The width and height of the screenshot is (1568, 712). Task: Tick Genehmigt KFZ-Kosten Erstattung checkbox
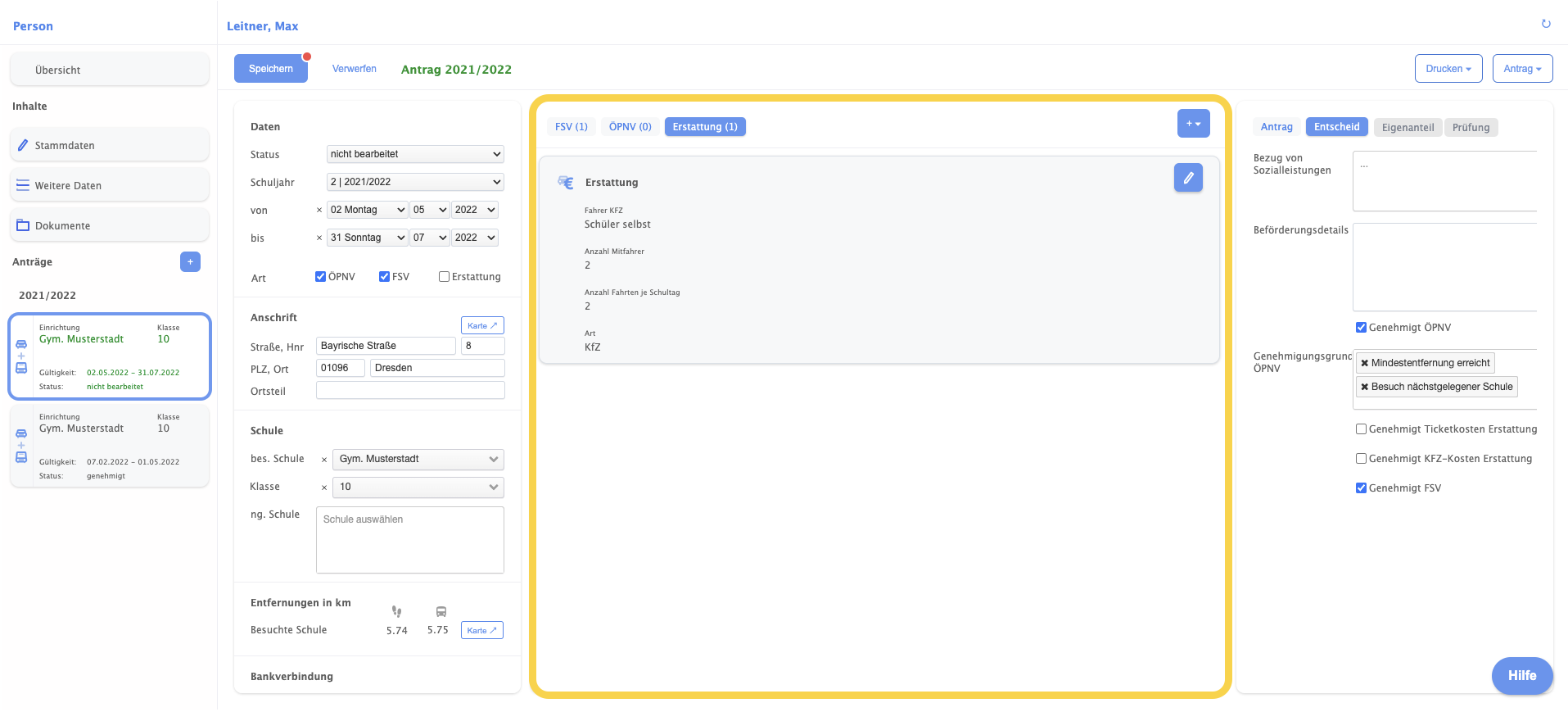1361,459
